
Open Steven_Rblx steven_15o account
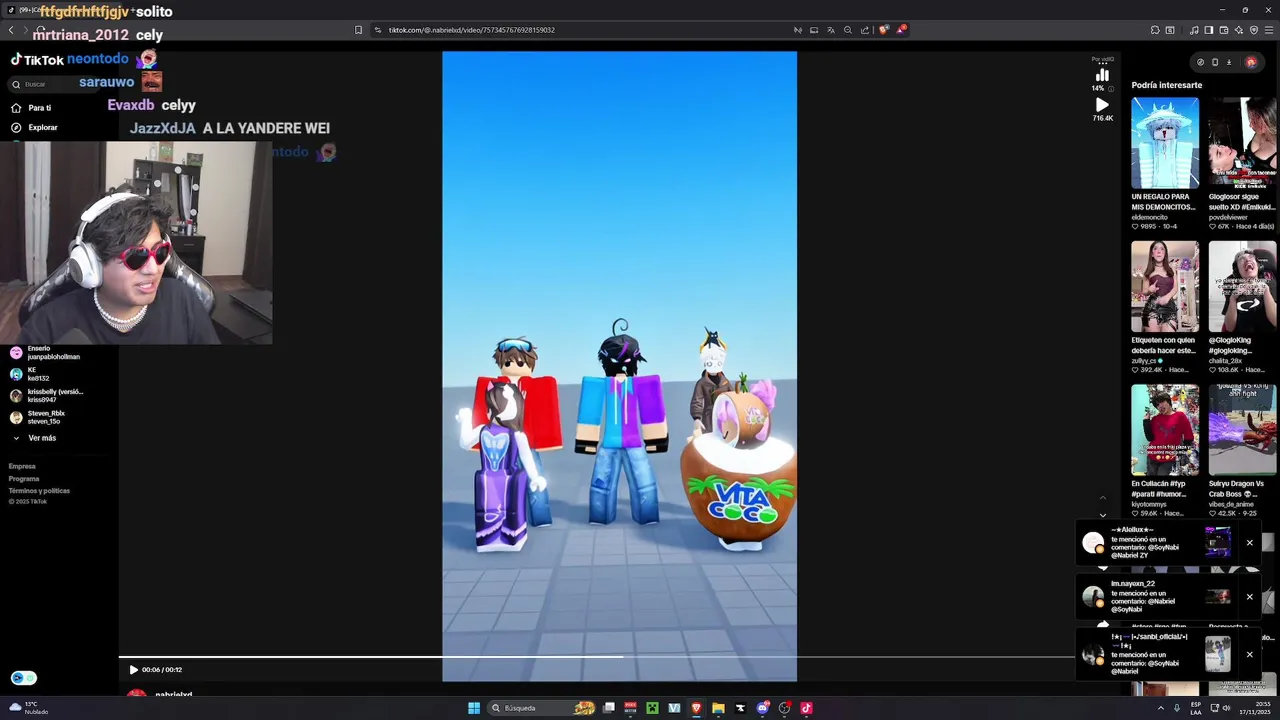point(38,417)
